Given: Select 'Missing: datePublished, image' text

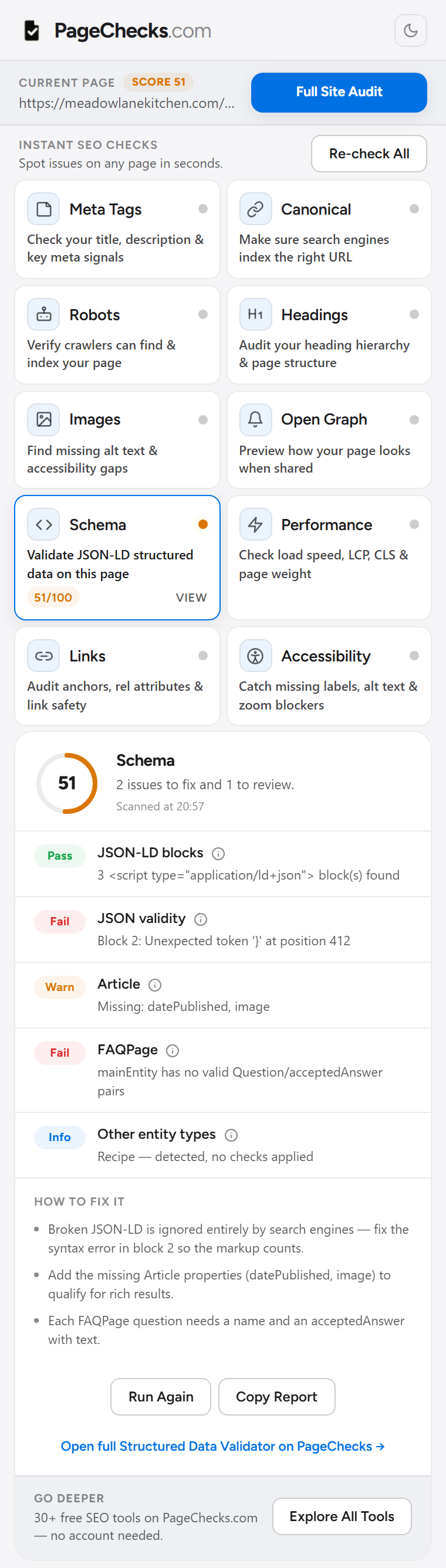Looking at the screenshot, I should pyautogui.click(x=184, y=1007).
